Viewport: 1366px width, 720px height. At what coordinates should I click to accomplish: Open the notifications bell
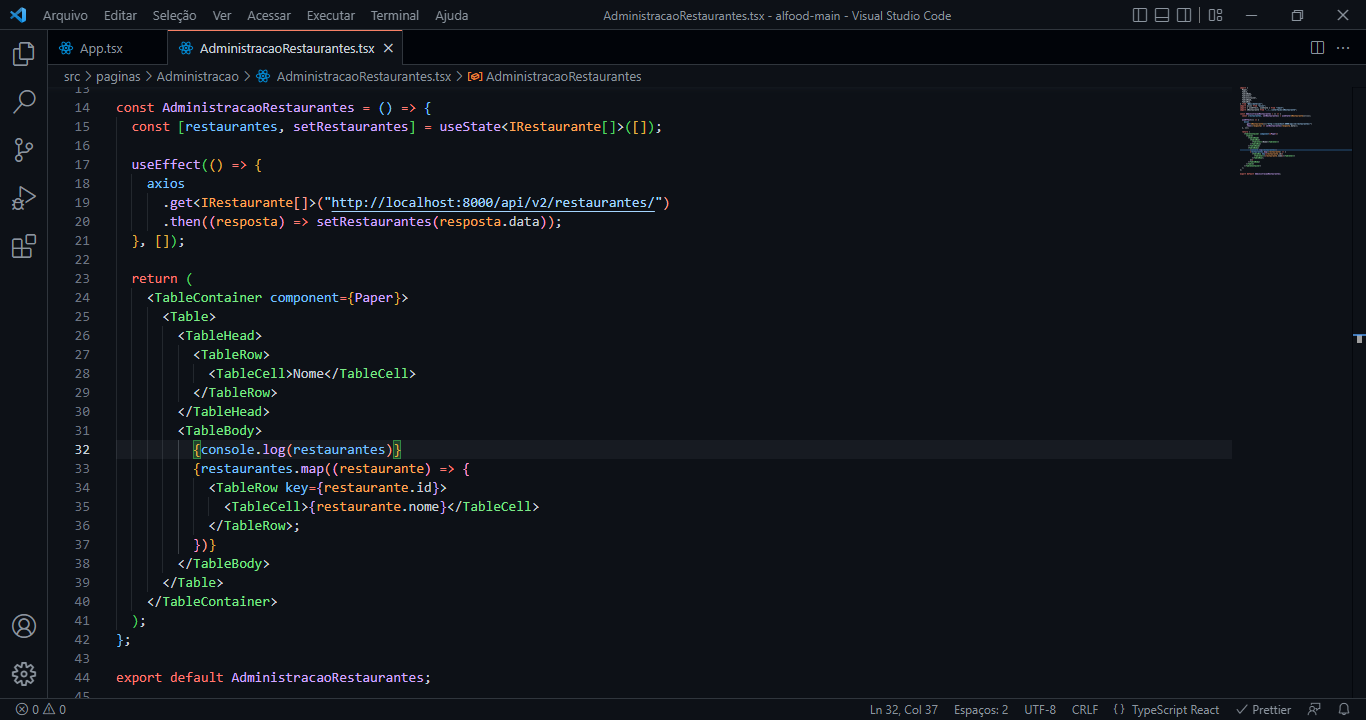coord(1344,710)
